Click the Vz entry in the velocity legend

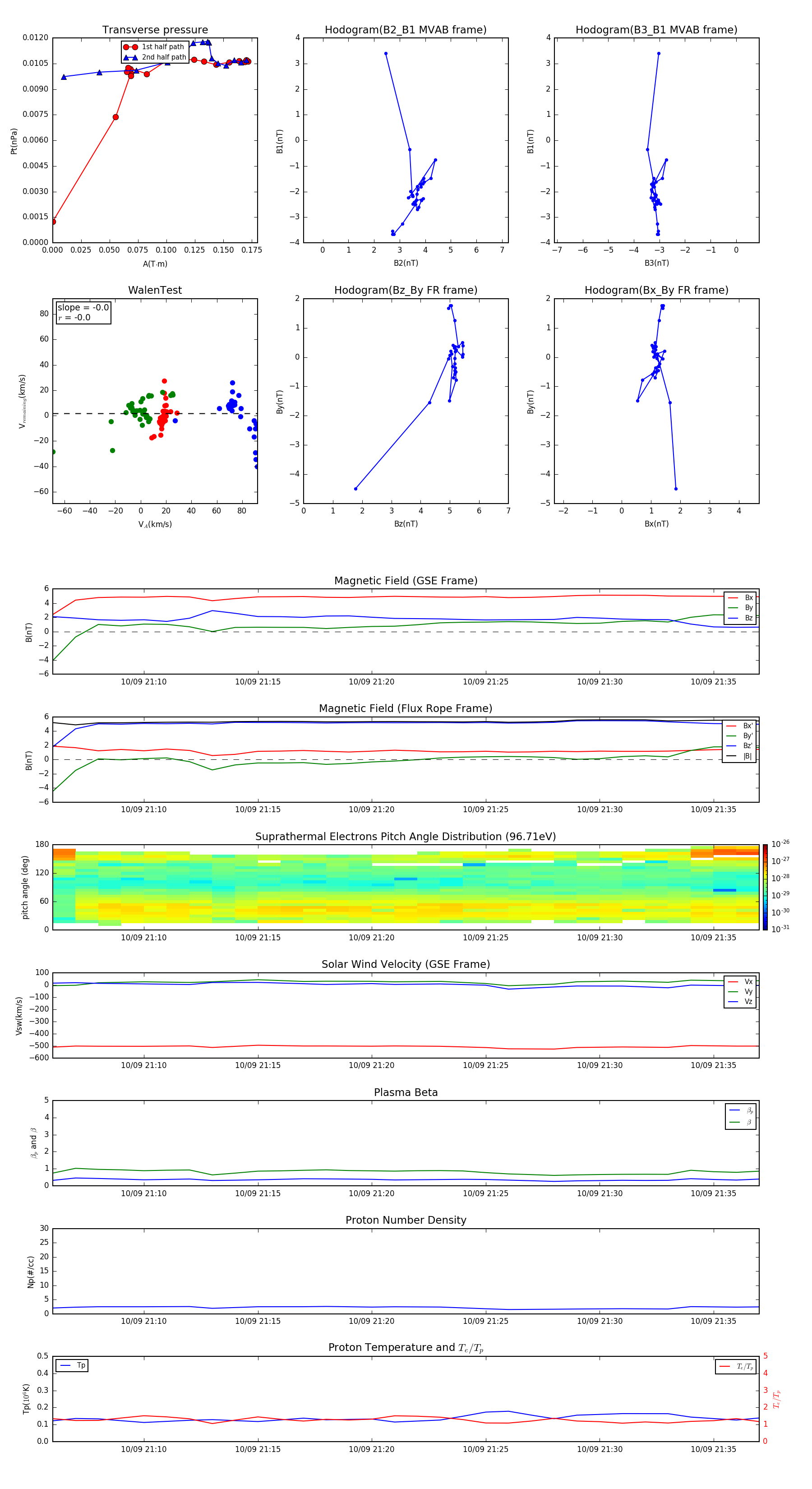click(x=741, y=1002)
